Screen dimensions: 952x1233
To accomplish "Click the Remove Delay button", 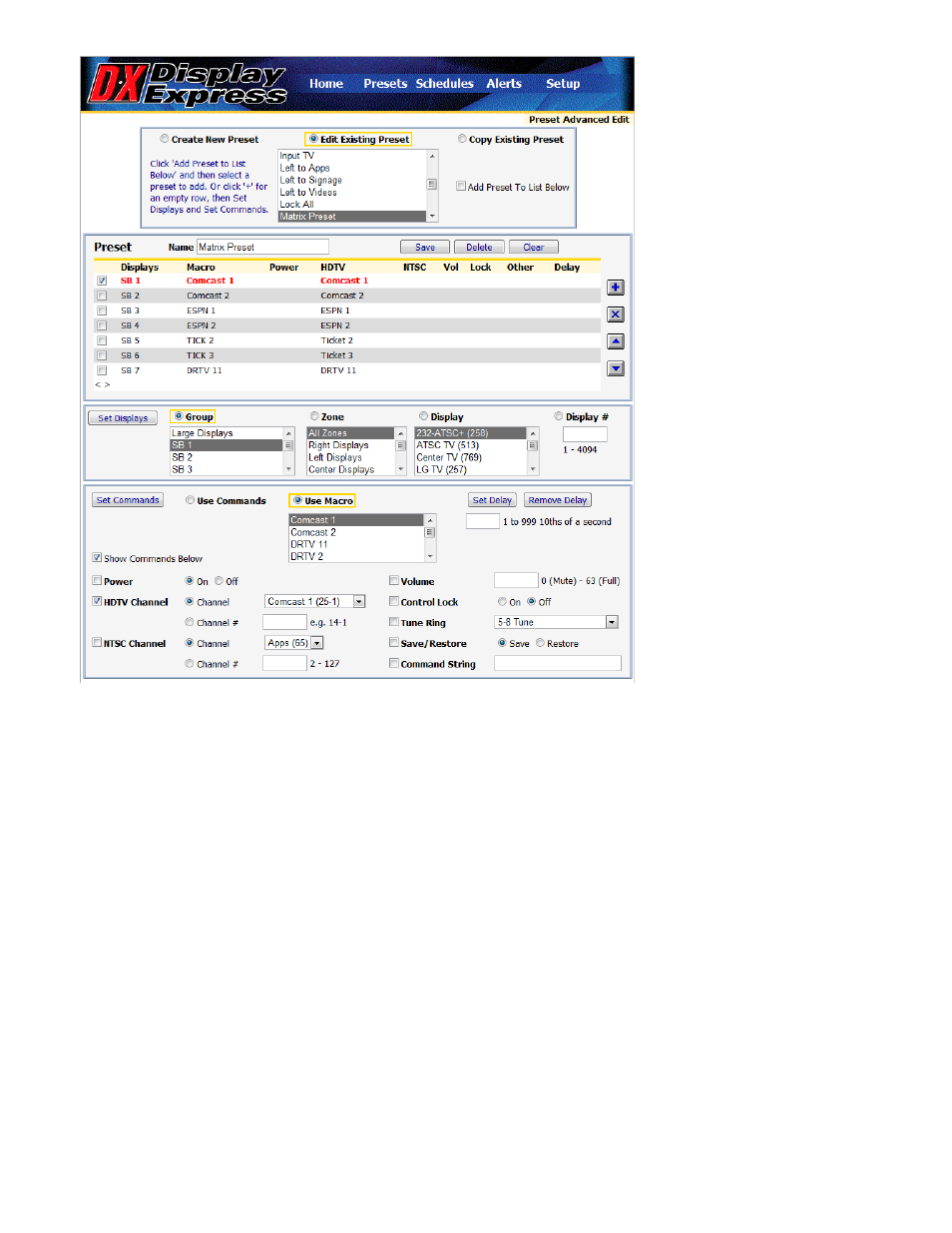I will click(558, 500).
